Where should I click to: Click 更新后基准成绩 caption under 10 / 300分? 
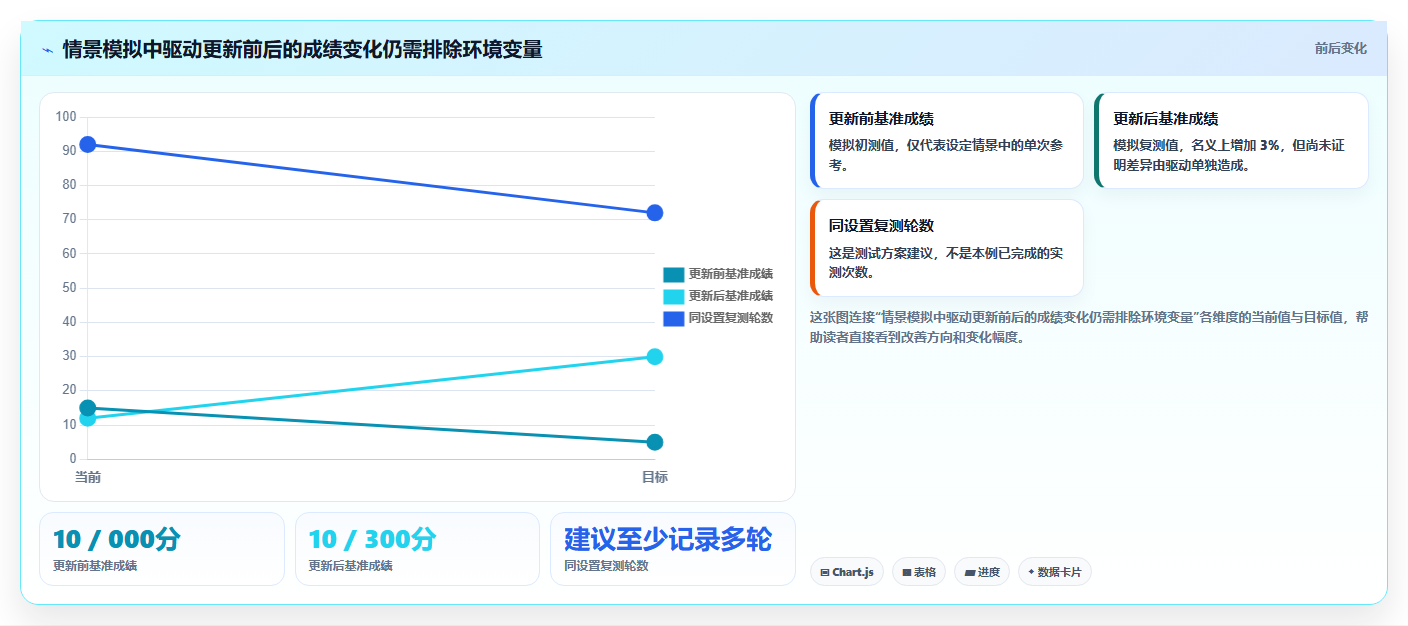pos(351,566)
